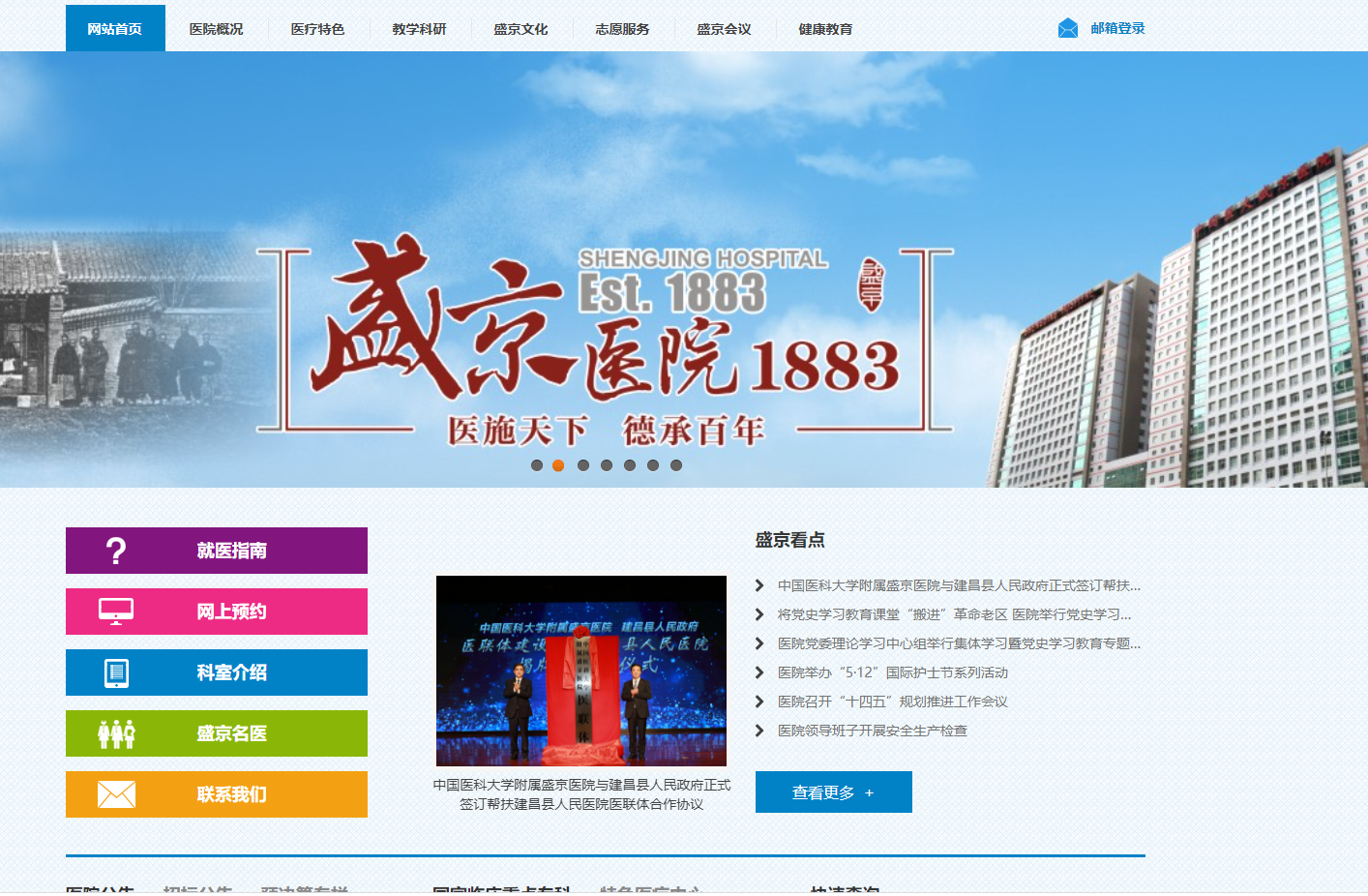
Task: Select the sixth carousel slide dot
Action: 653,465
